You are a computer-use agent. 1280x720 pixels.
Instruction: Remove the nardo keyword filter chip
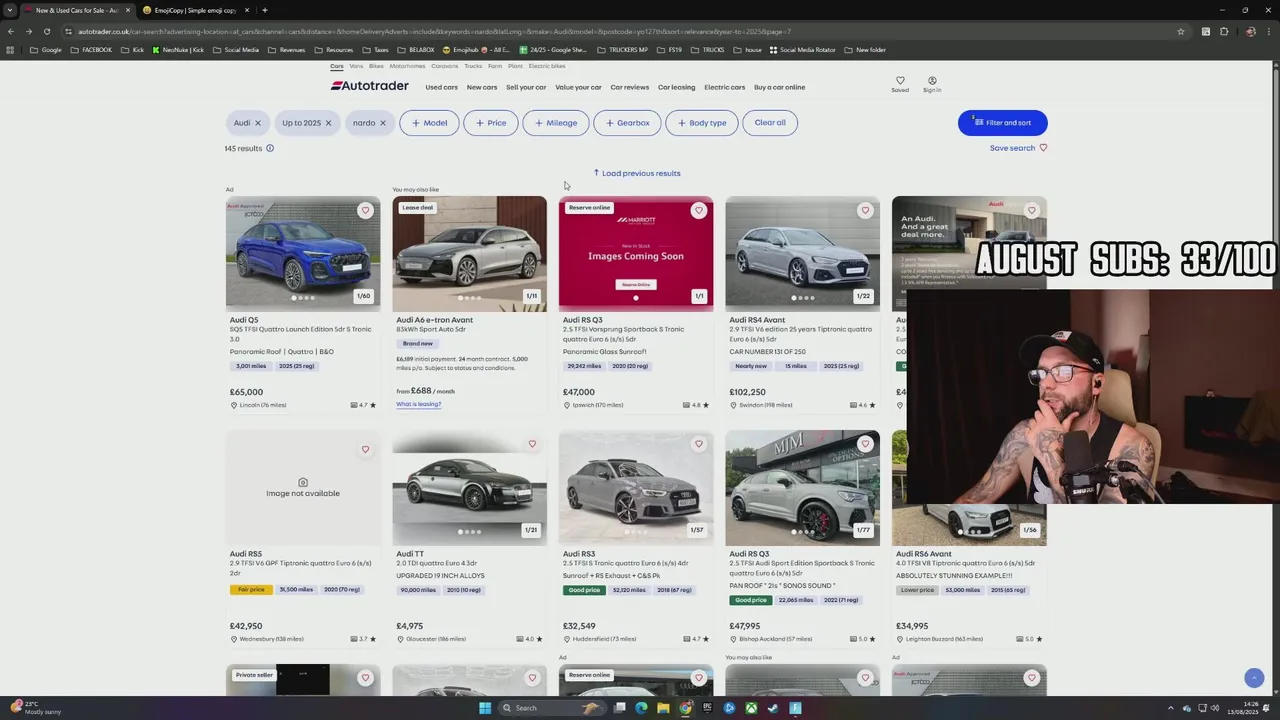coord(382,123)
